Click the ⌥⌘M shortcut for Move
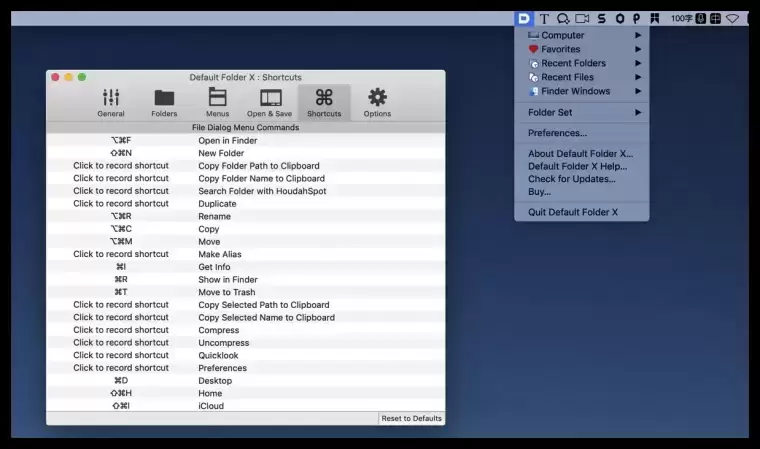Image resolution: width=760 pixels, height=449 pixels. pos(121,241)
